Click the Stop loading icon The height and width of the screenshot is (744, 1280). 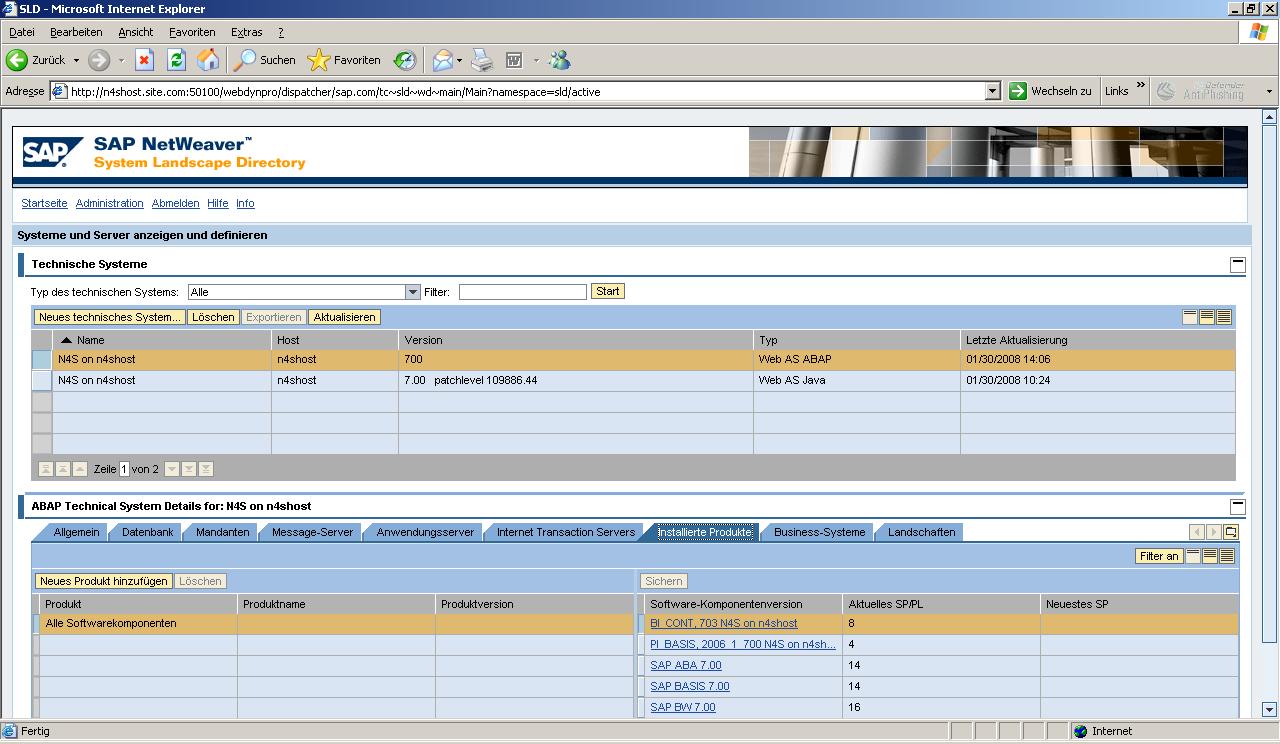pyautogui.click(x=144, y=60)
